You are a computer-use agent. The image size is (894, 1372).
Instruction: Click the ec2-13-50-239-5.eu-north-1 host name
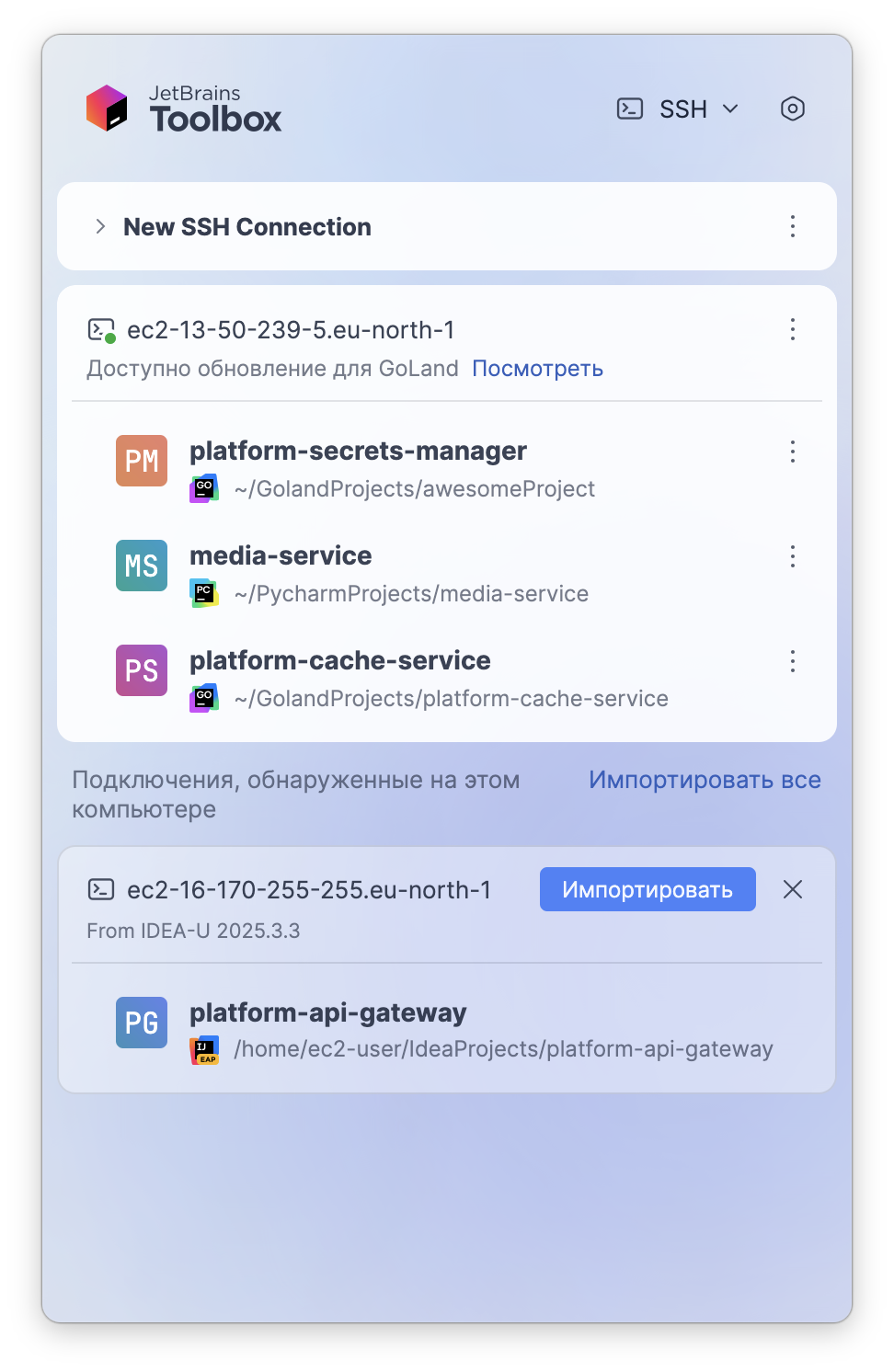coord(291,330)
